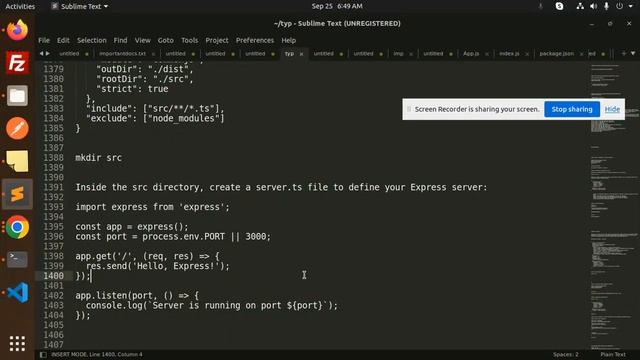The image size is (640, 360).
Task: Open the Edit menu
Action: point(63,40)
